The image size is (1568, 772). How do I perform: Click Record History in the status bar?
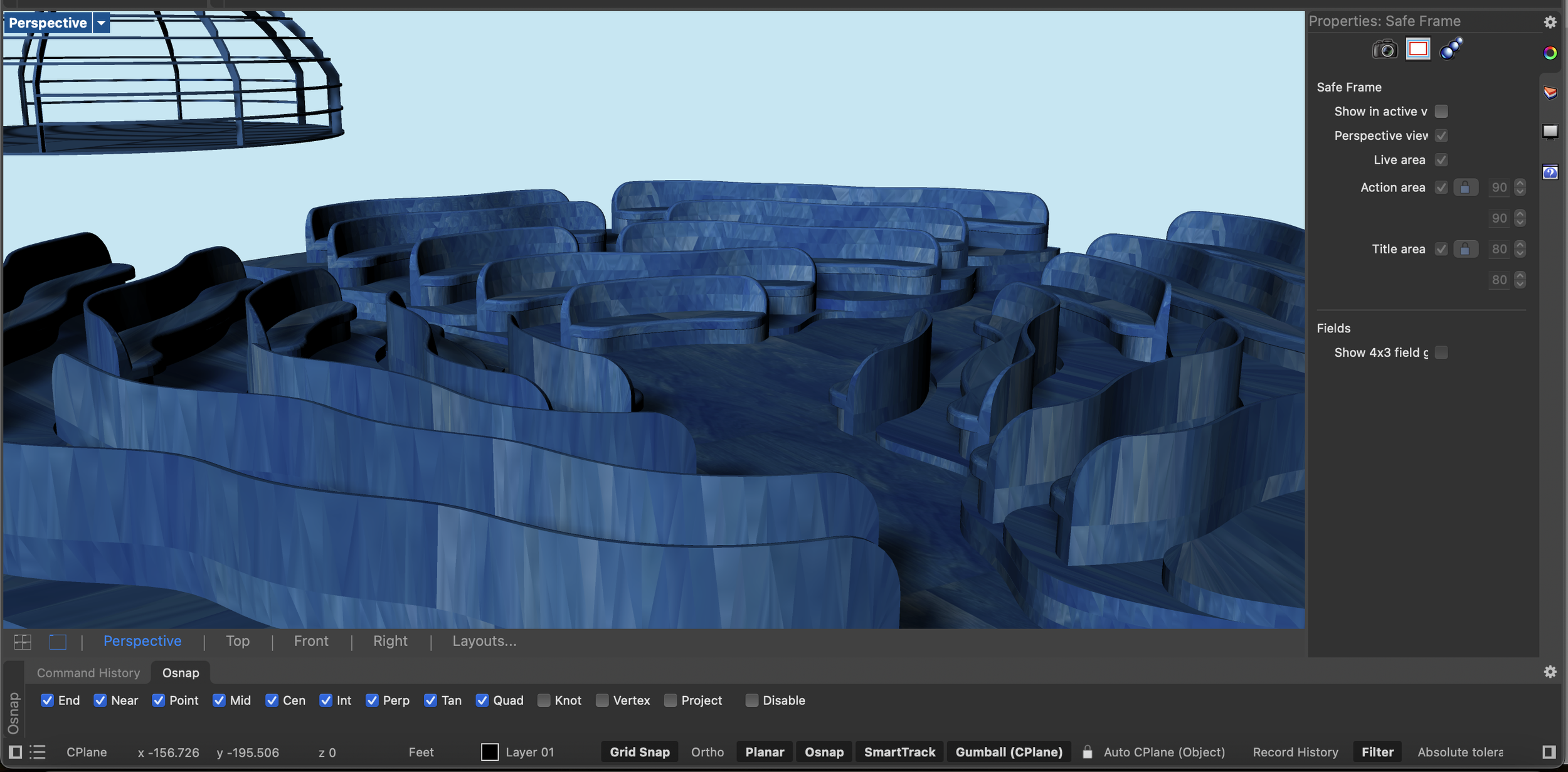point(1295,752)
